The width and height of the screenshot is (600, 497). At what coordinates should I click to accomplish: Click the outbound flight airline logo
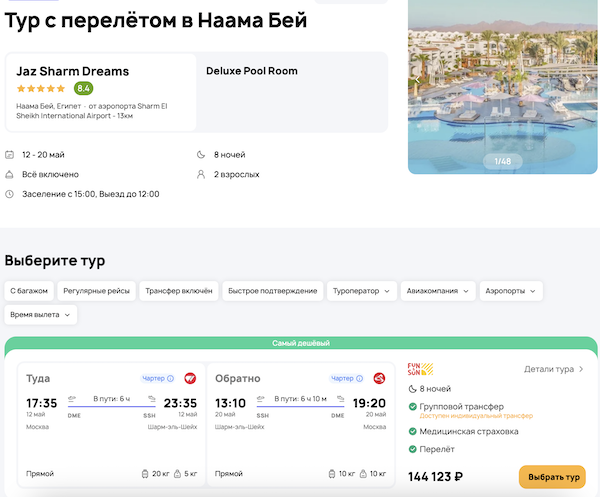[x=190, y=378]
